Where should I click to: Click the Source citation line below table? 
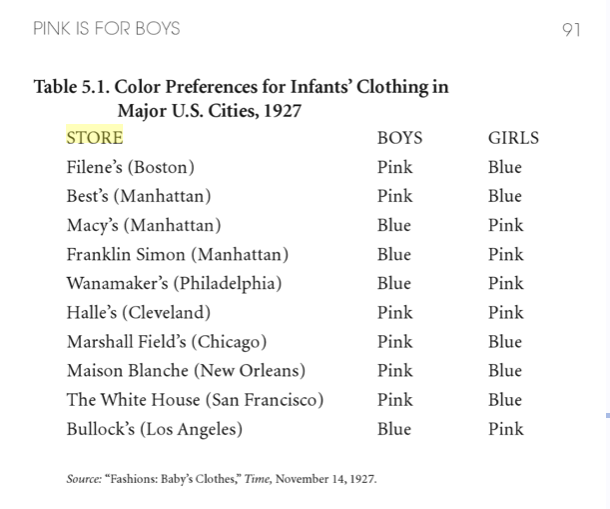[221, 479]
